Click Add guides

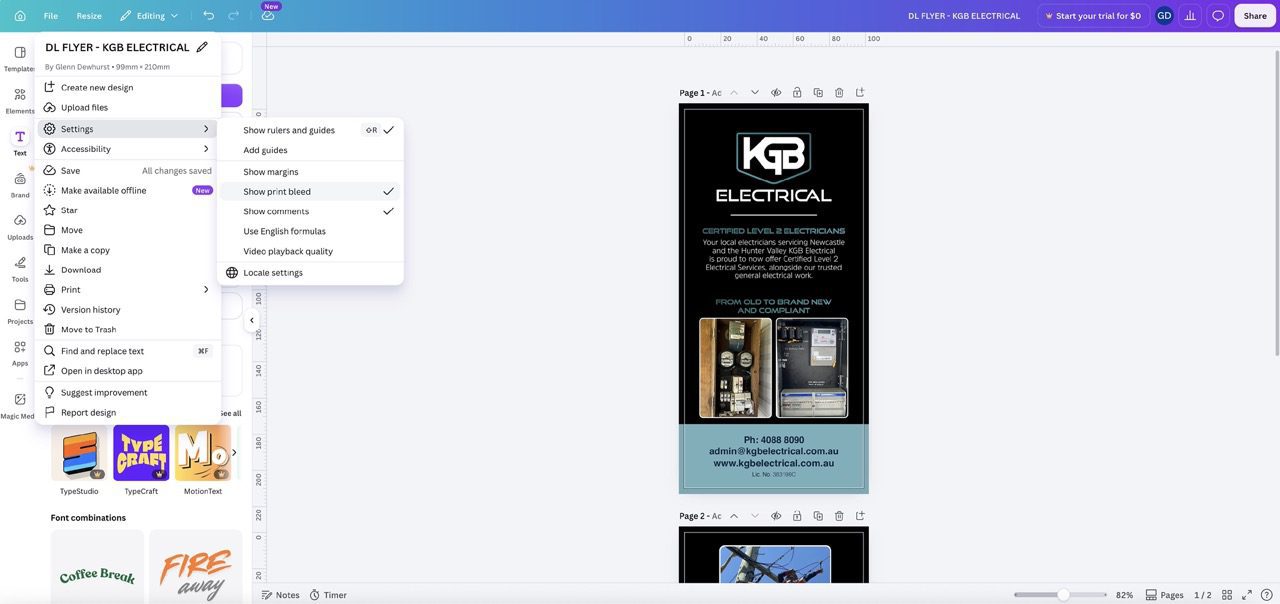click(310, 150)
